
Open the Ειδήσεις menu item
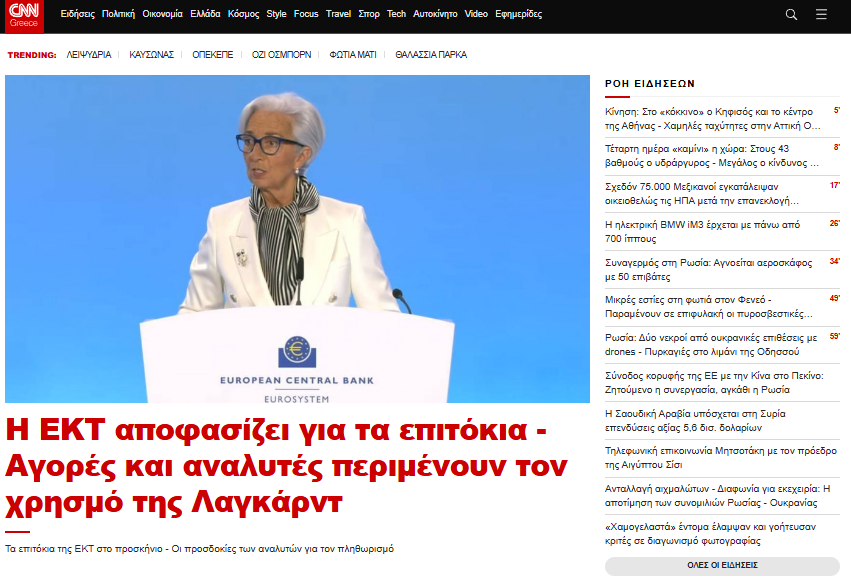point(78,14)
